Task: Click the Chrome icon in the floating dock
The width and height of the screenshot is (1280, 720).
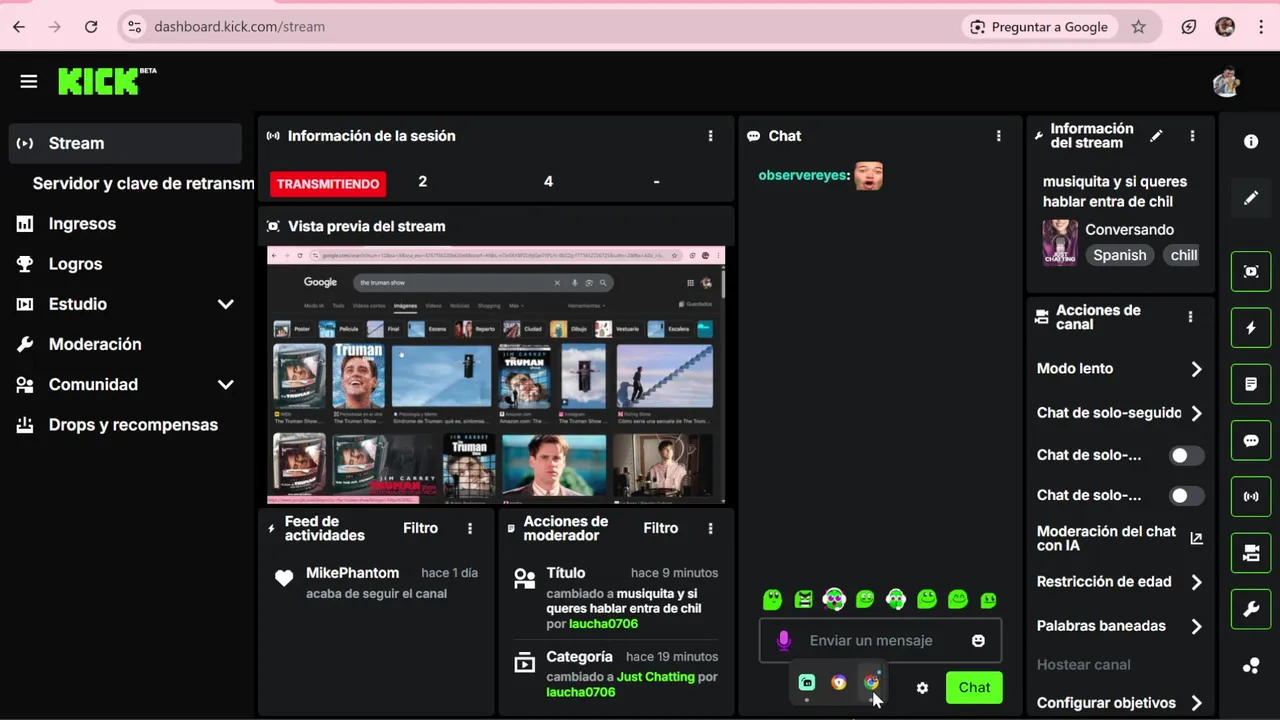Action: click(x=871, y=682)
